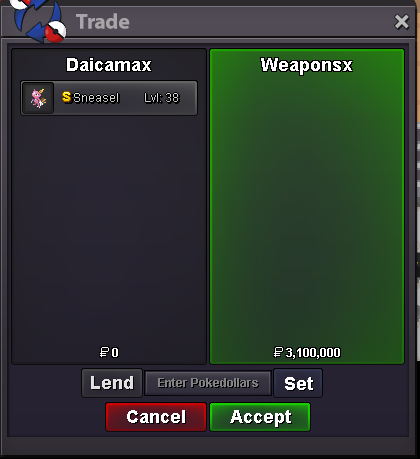This screenshot has width=420, height=459.
Task: Click the Sneasel name text
Action: pos(96,98)
